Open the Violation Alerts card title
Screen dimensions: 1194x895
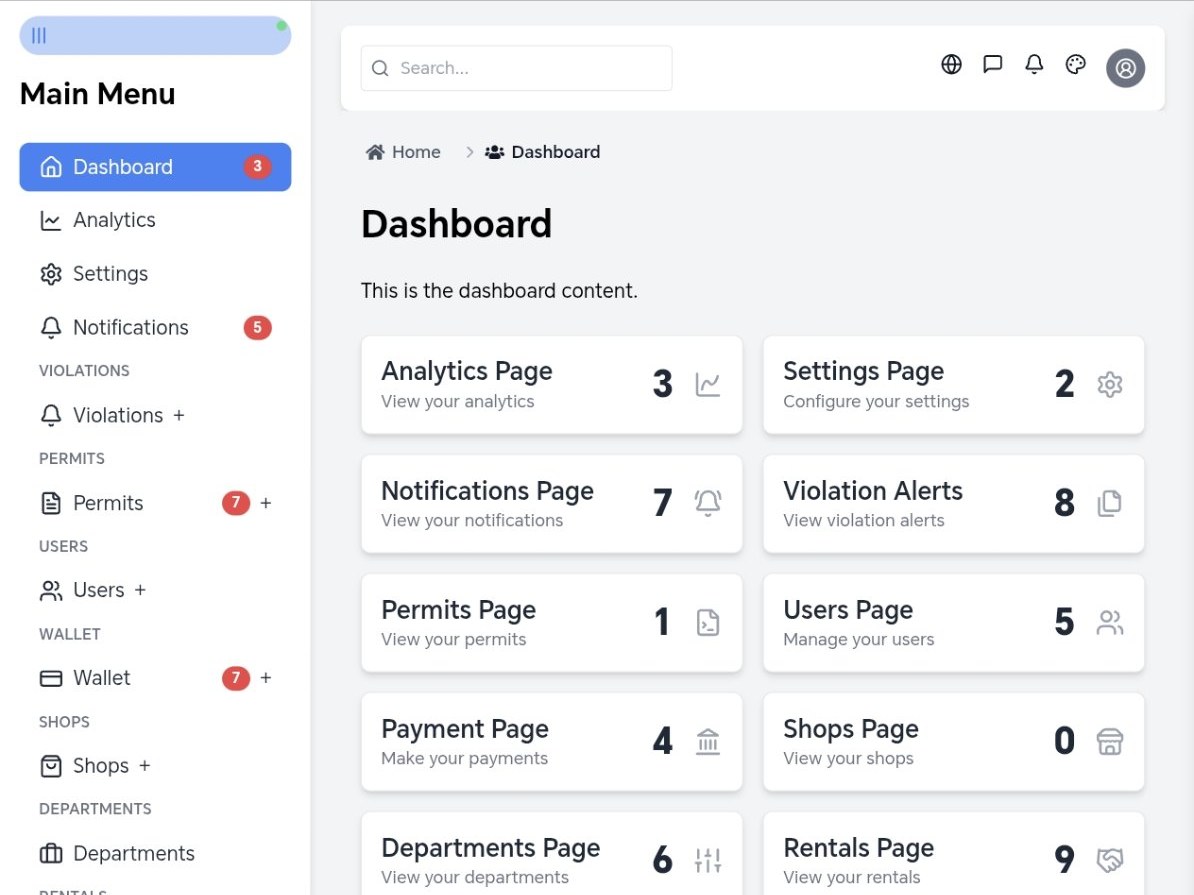pos(873,491)
